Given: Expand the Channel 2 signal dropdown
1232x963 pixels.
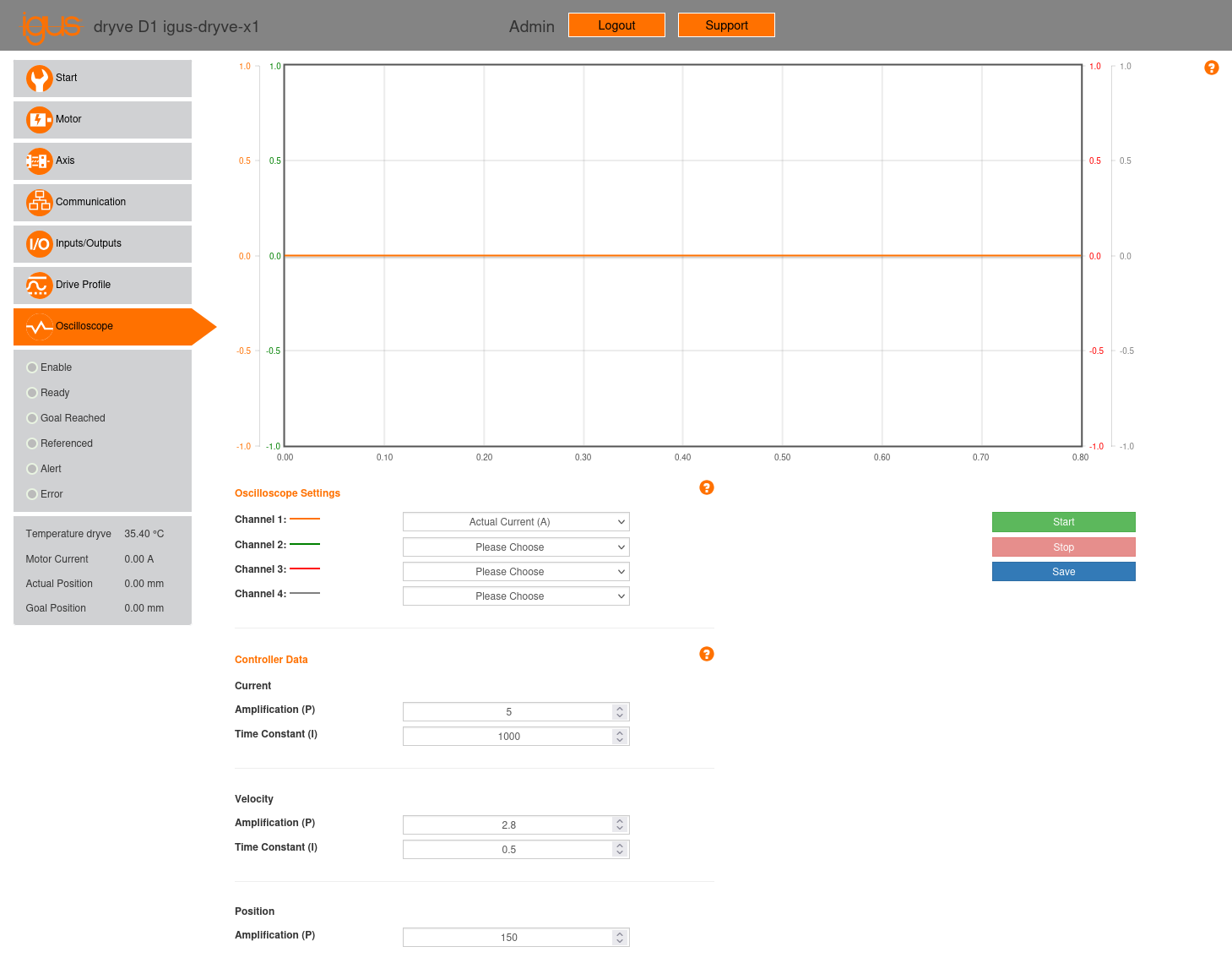Looking at the screenshot, I should 516,547.
